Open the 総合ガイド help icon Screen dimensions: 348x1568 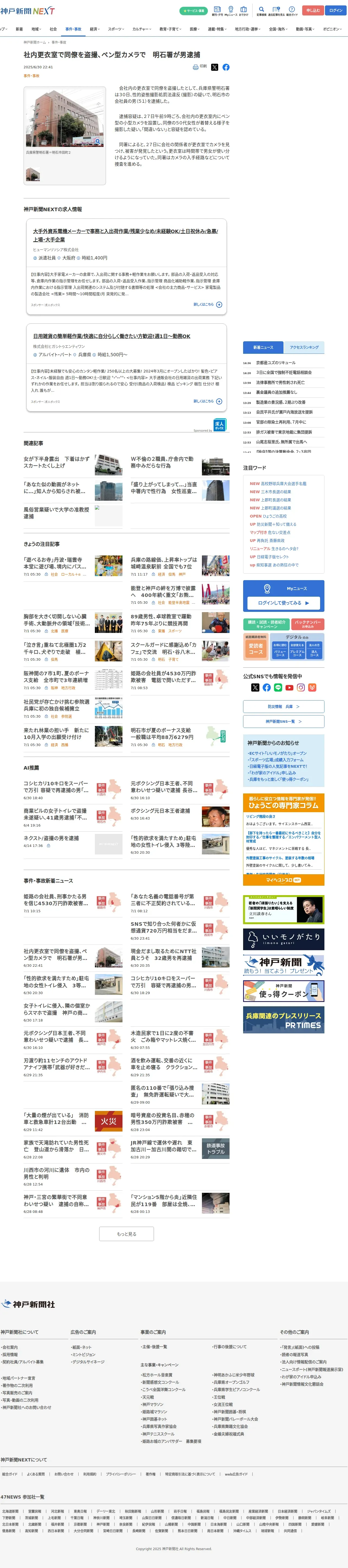[292, 10]
